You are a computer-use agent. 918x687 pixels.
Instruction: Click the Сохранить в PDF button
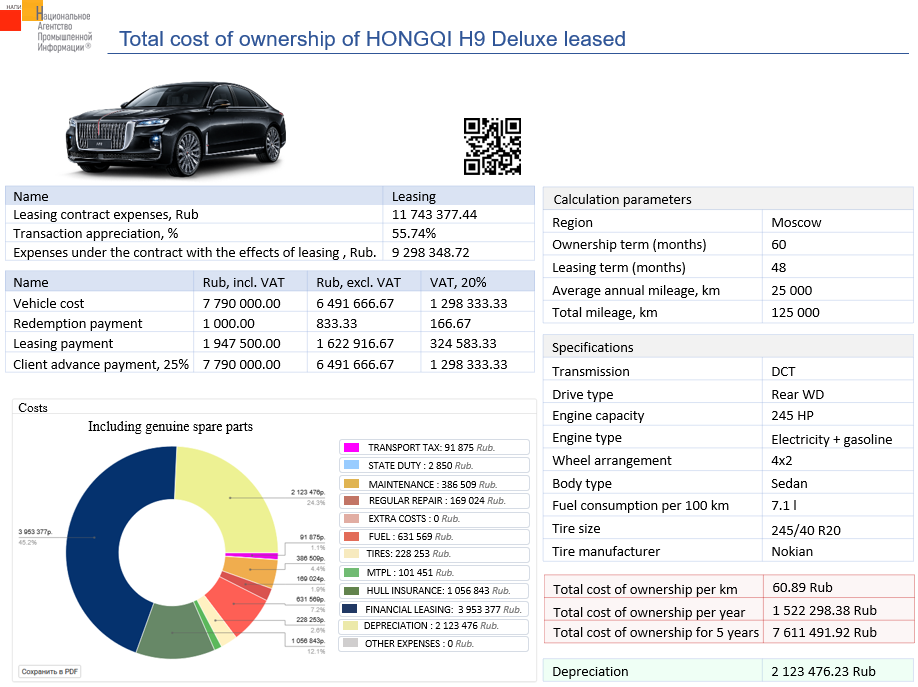(50, 671)
